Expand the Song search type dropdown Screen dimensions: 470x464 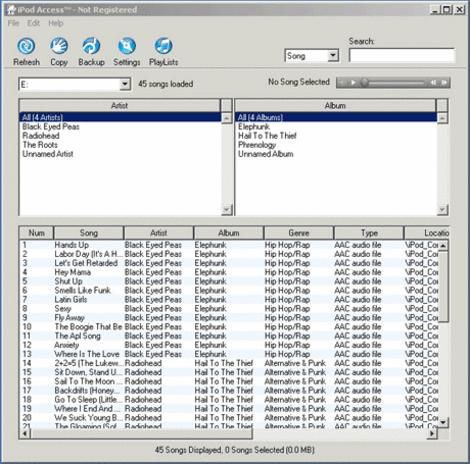333,55
